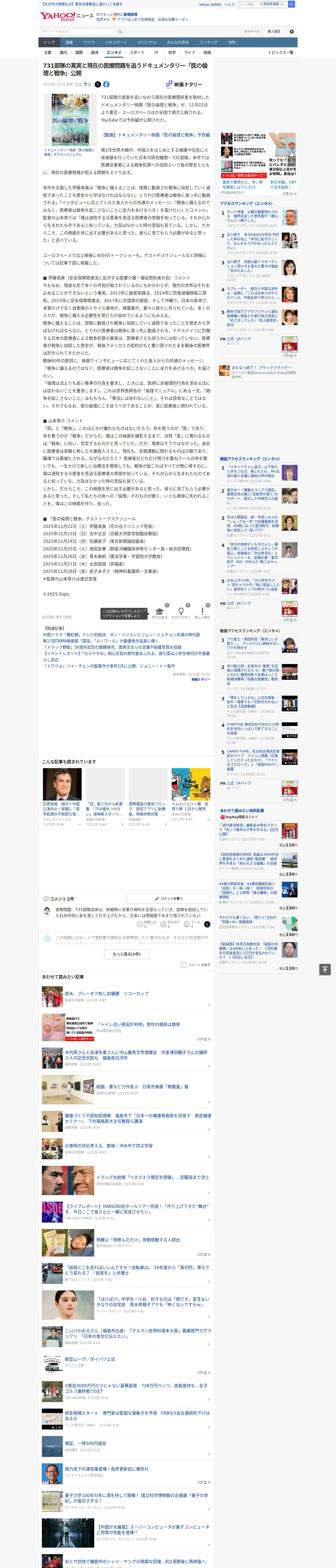Screen dimensions: 336x1568
Task: Select the 経済 category
Action: pyautogui.click(x=94, y=52)
